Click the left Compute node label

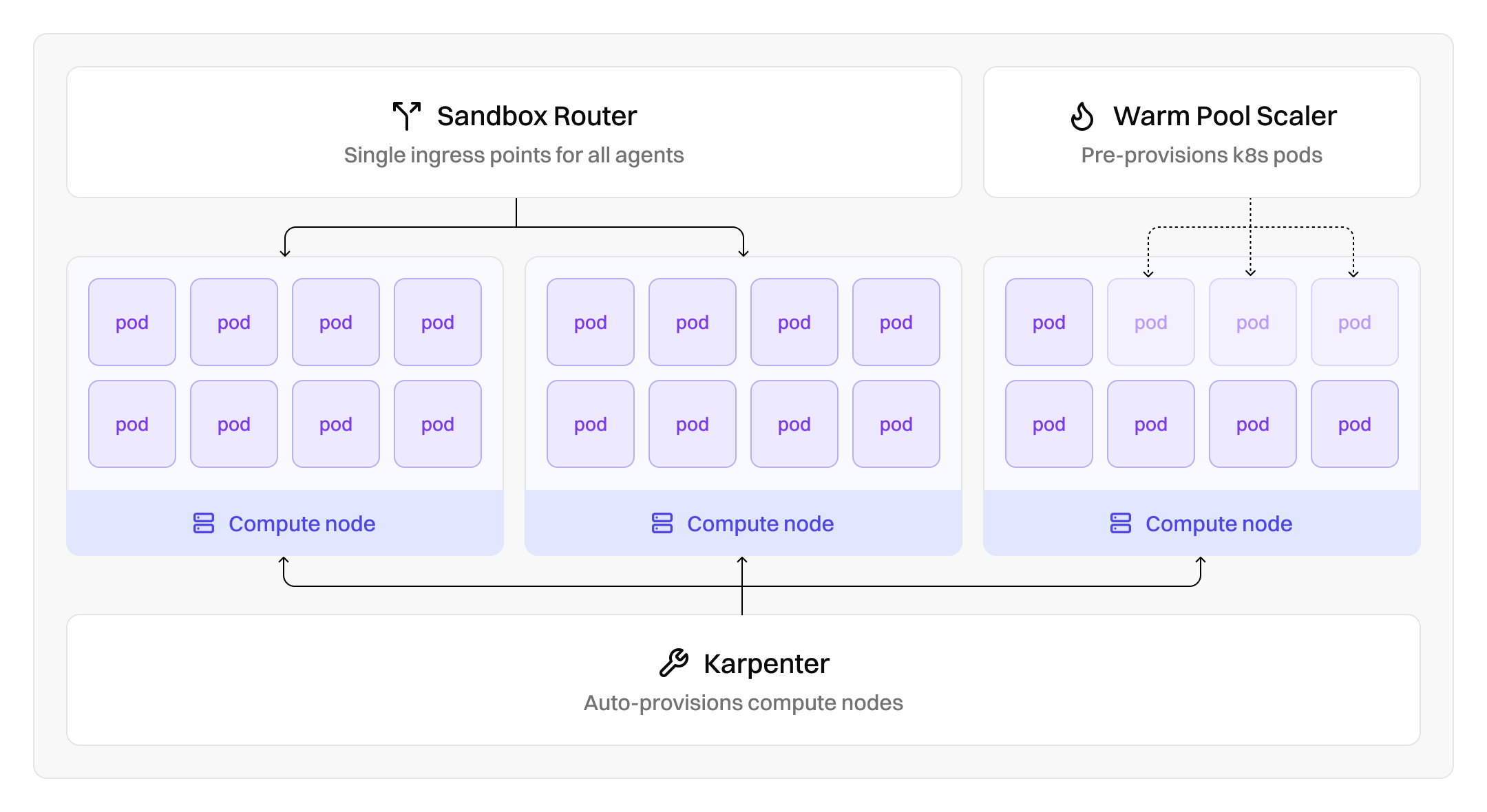click(302, 524)
